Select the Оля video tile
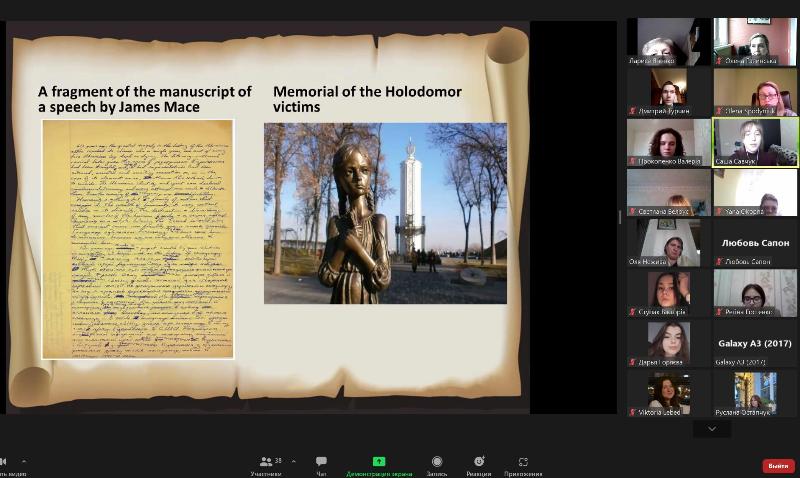This screenshot has height=478, width=800. pos(668,243)
